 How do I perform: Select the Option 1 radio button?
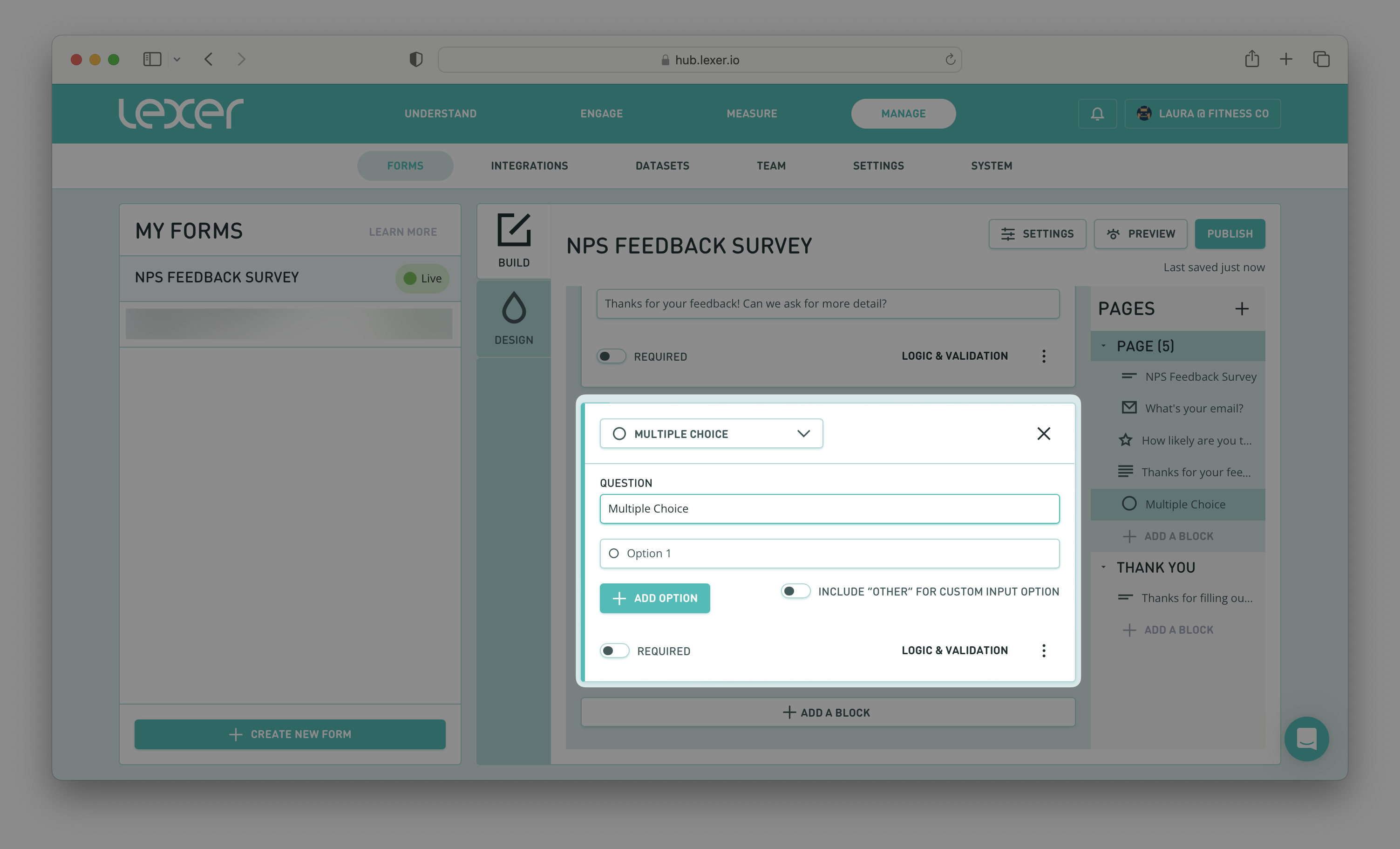click(614, 553)
